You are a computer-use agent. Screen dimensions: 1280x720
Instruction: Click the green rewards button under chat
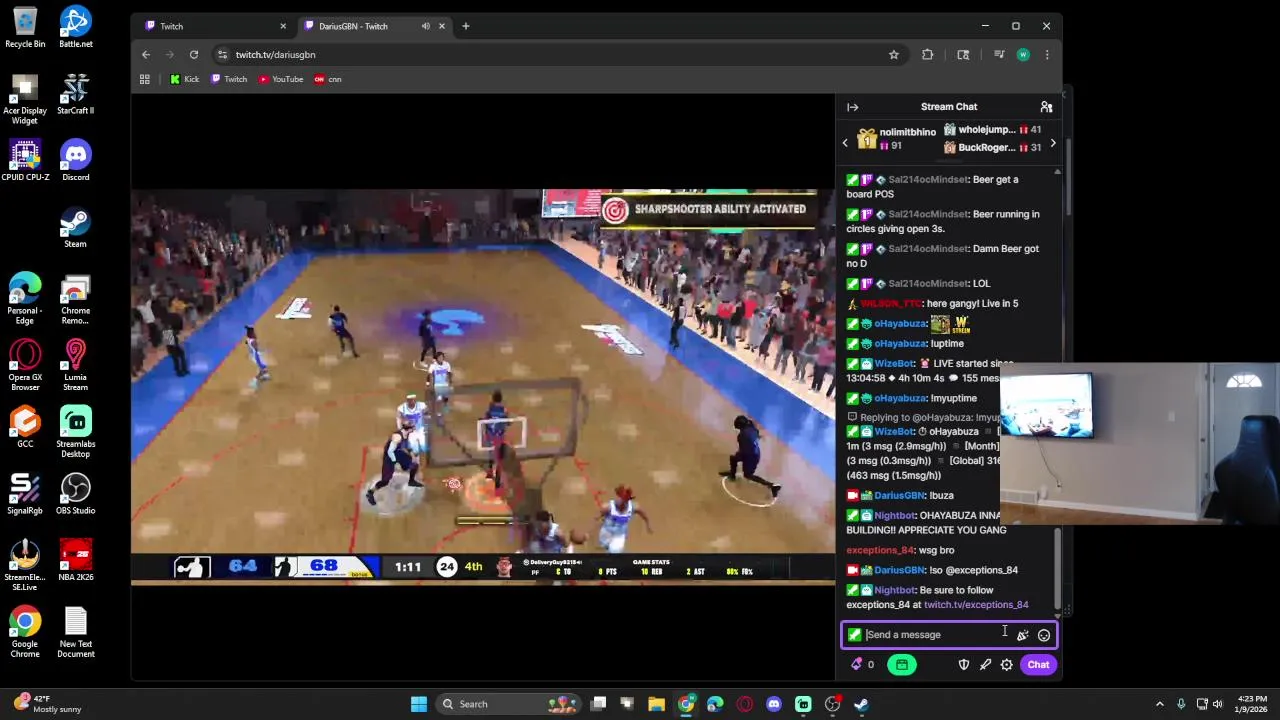[x=901, y=664]
